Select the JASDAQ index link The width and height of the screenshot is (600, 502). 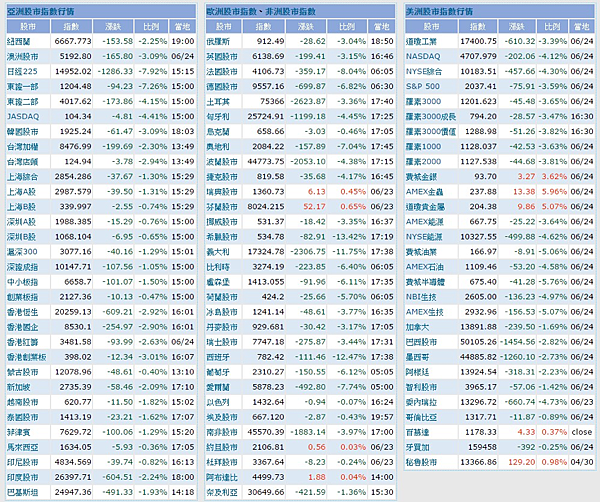coord(23,117)
